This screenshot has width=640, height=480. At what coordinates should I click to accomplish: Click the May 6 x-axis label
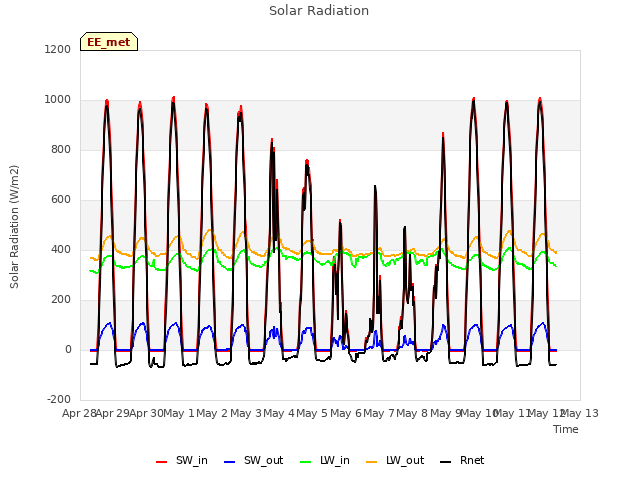click(x=346, y=413)
